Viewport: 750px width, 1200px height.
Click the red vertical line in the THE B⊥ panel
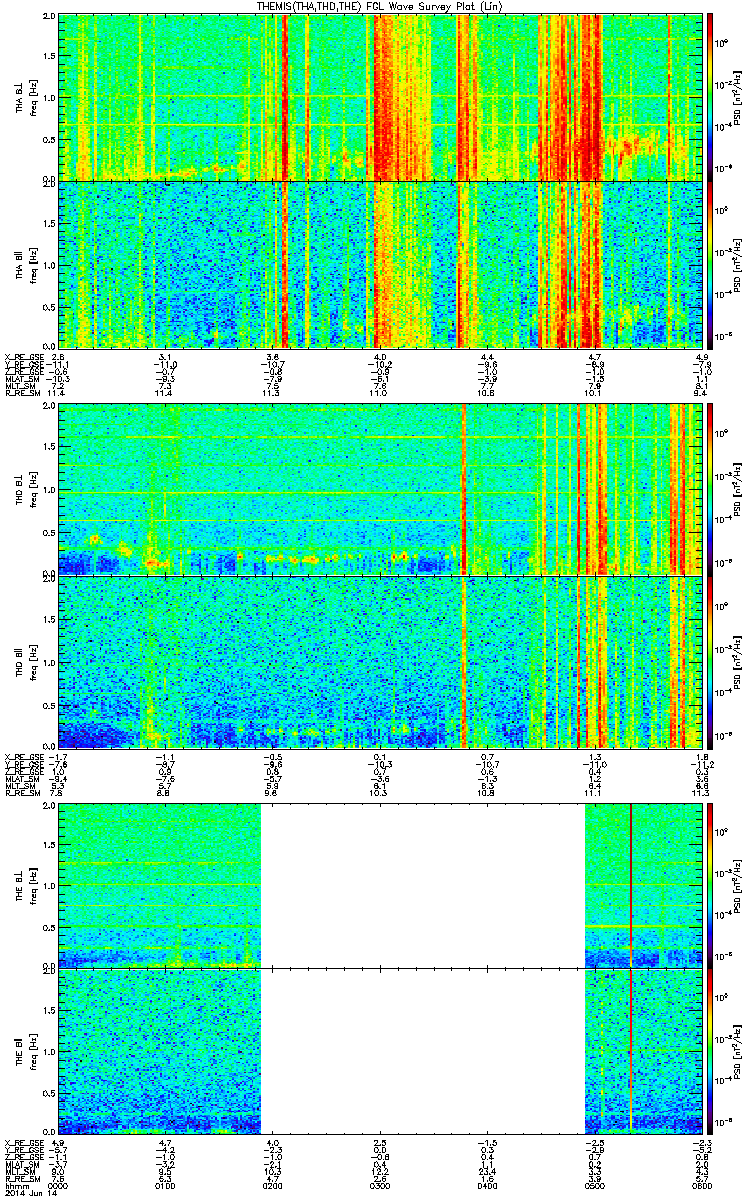(x=631, y=885)
